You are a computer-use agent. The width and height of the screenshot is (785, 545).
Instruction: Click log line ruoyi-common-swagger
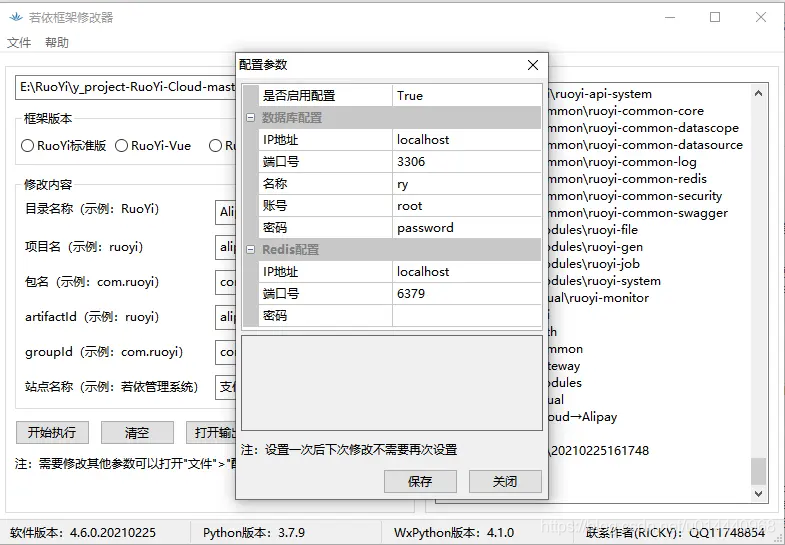[x=638, y=213]
